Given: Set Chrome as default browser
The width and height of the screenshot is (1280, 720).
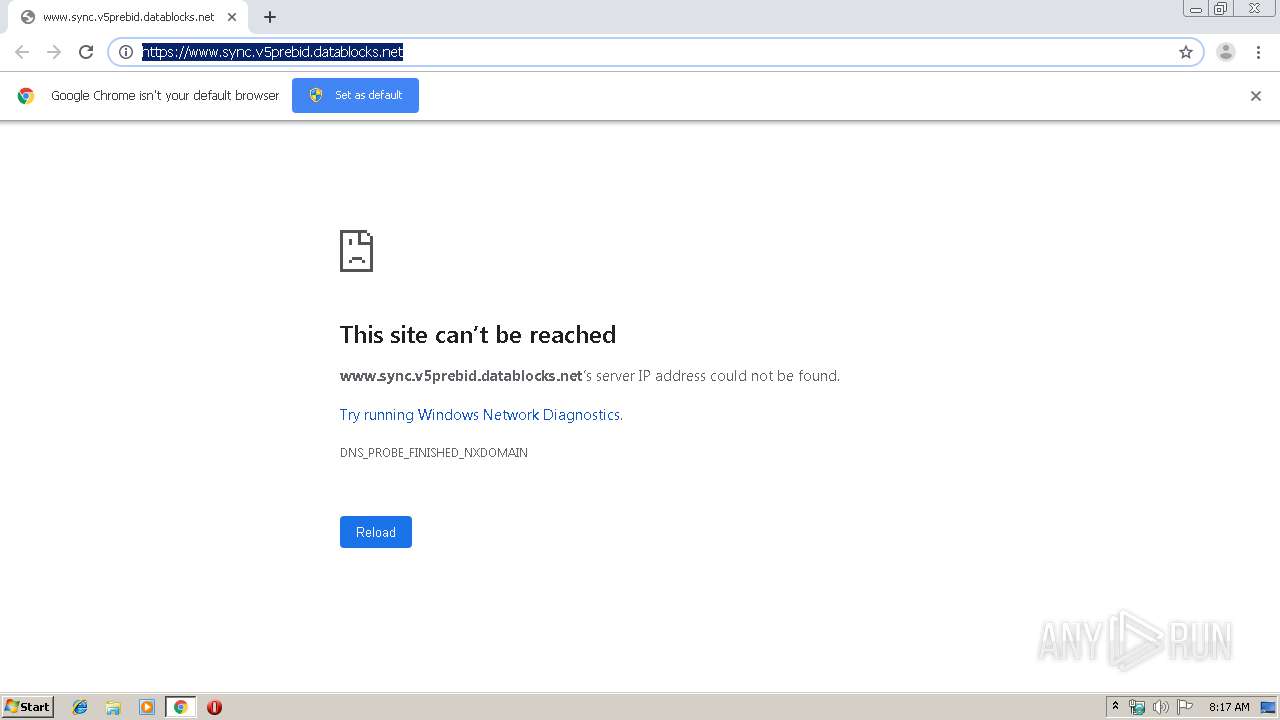Looking at the screenshot, I should click(355, 95).
